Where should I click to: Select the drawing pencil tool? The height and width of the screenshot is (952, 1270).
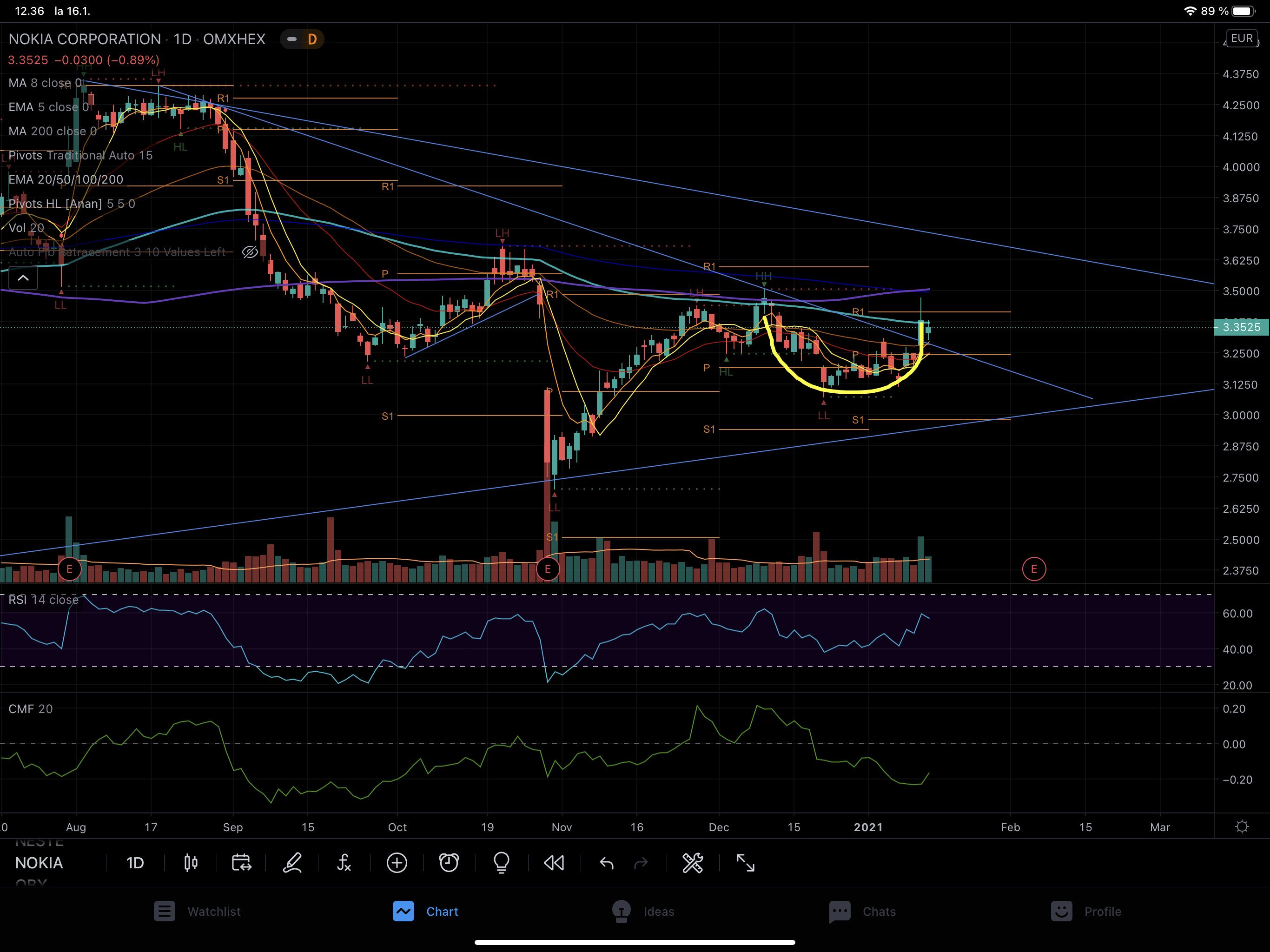click(292, 862)
